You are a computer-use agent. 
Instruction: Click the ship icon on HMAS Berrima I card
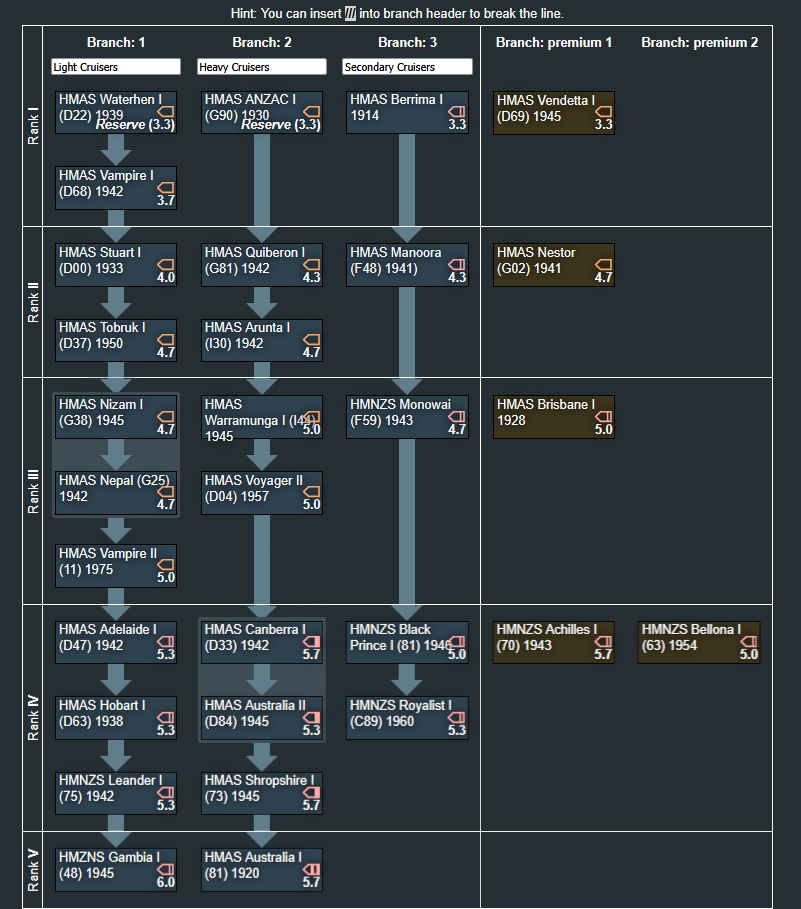point(457,111)
